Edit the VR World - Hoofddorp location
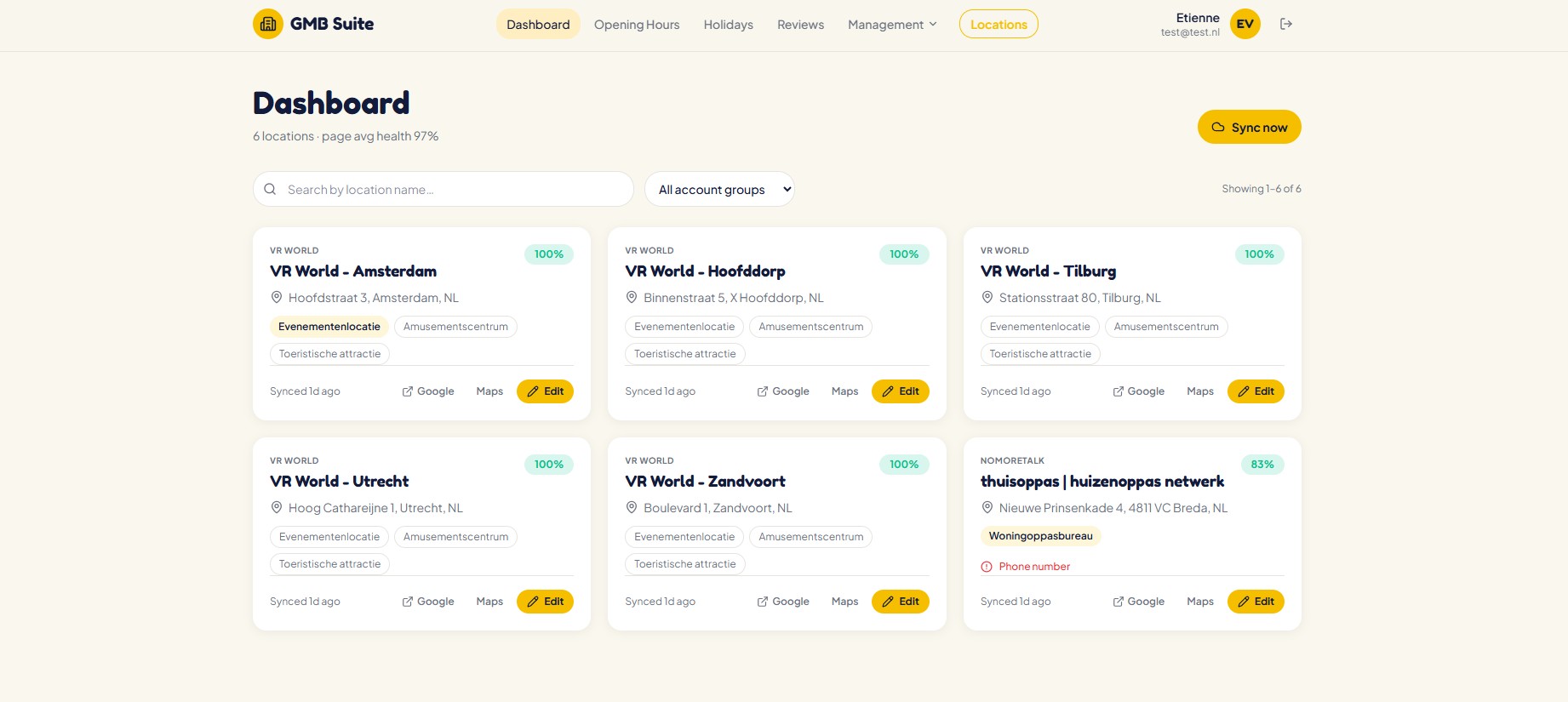Screen dimensions: 1568x702 click(x=901, y=391)
